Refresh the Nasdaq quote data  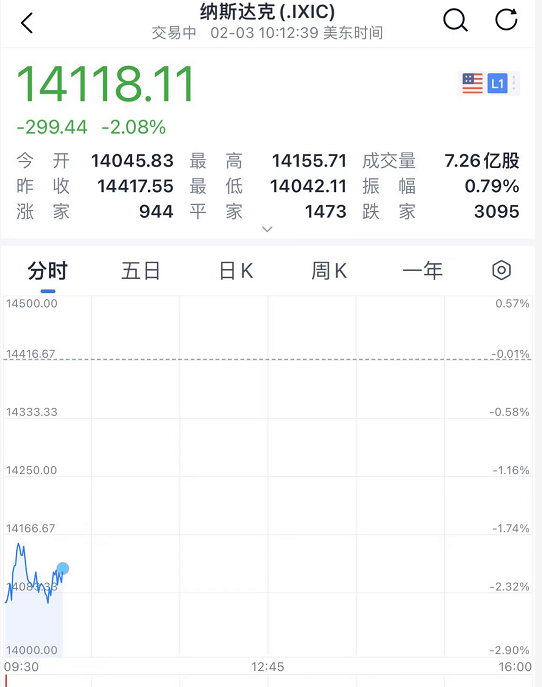(506, 20)
